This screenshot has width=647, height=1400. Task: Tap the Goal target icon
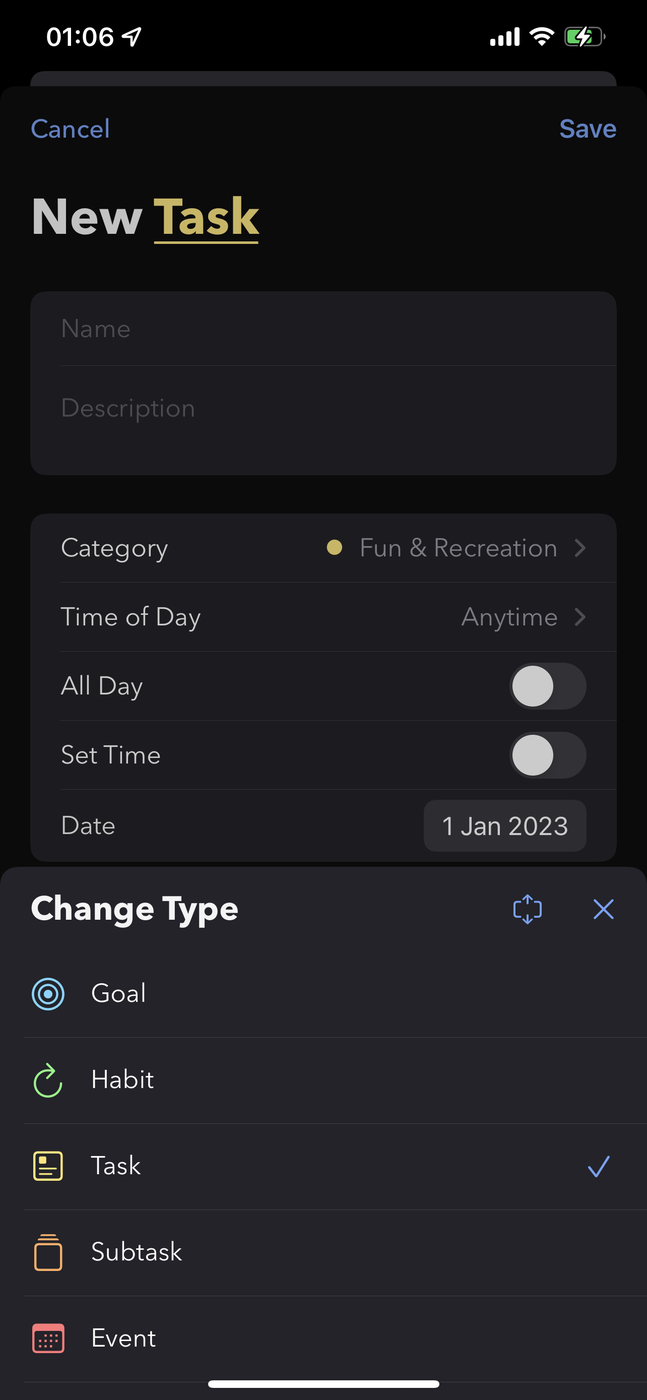tap(48, 994)
